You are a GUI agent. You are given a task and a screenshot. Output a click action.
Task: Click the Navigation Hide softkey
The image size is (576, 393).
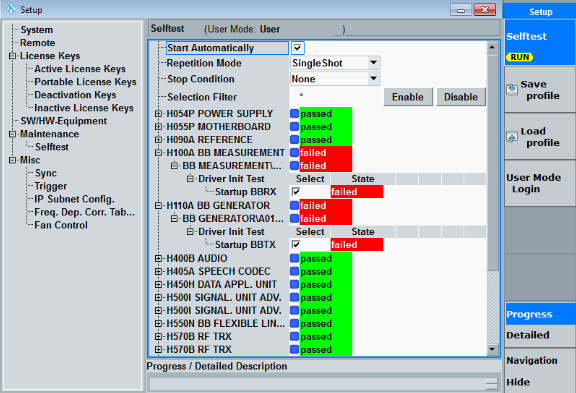539,371
